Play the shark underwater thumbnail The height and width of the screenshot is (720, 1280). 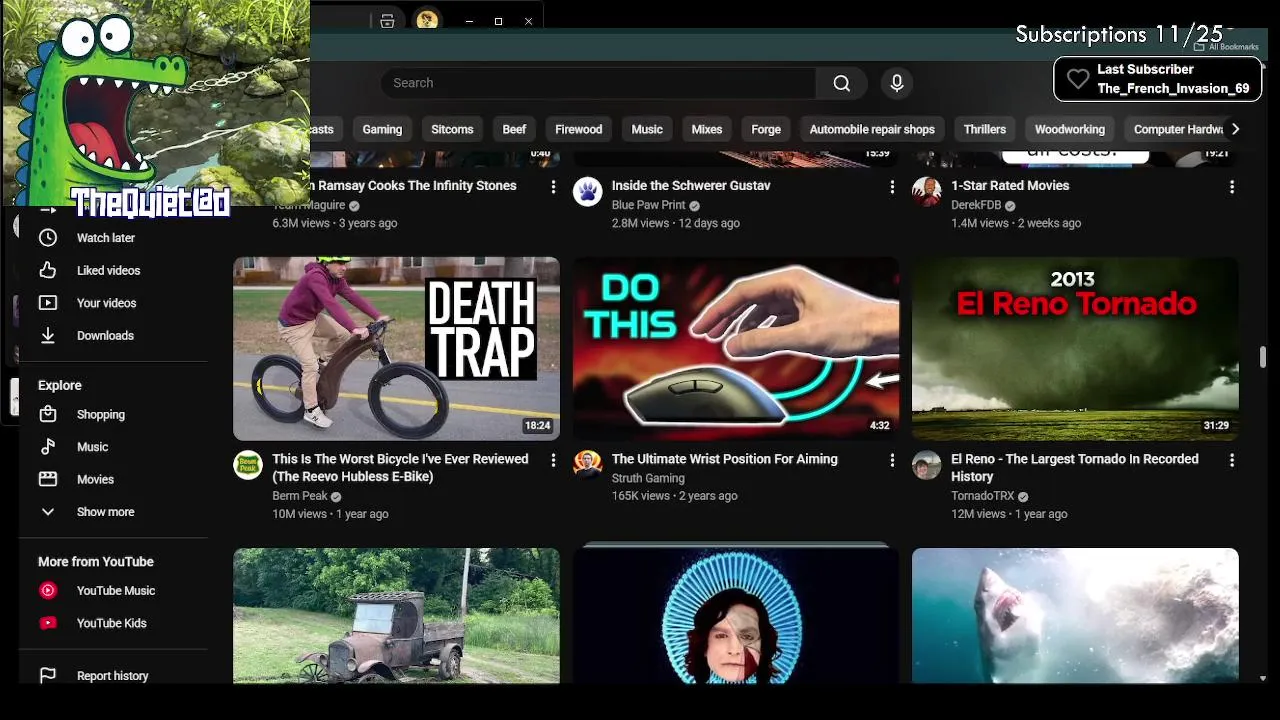(x=1075, y=616)
